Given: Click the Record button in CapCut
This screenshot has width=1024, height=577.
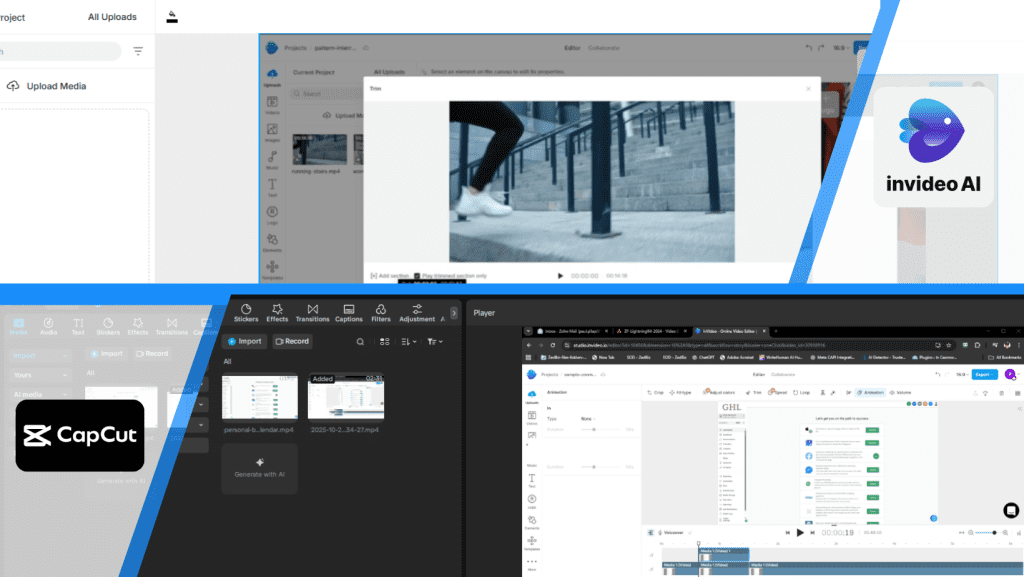Looking at the screenshot, I should click(x=291, y=341).
